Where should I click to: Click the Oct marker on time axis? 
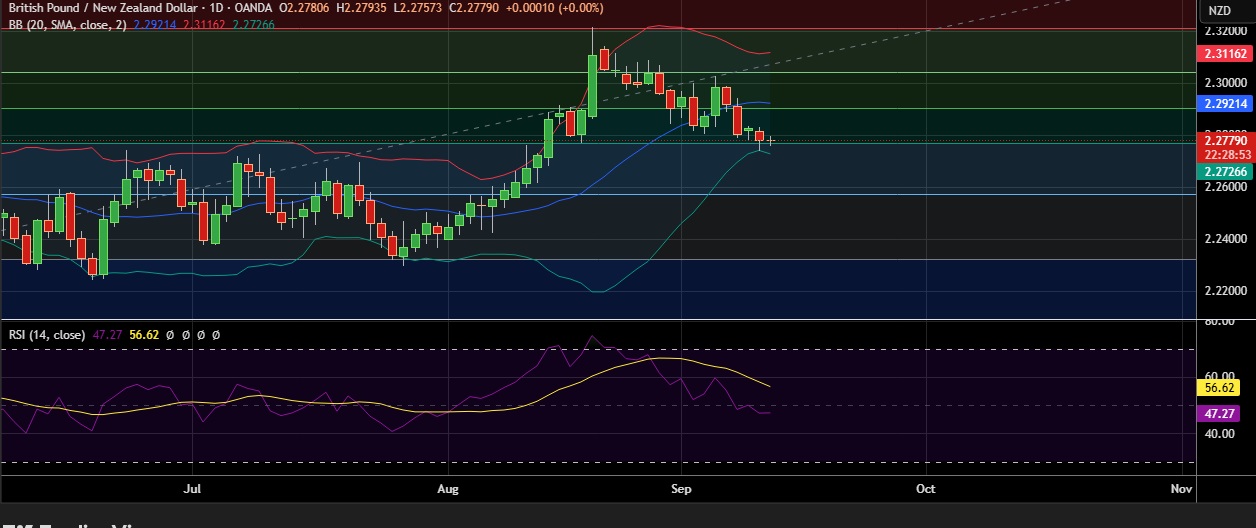pos(926,489)
